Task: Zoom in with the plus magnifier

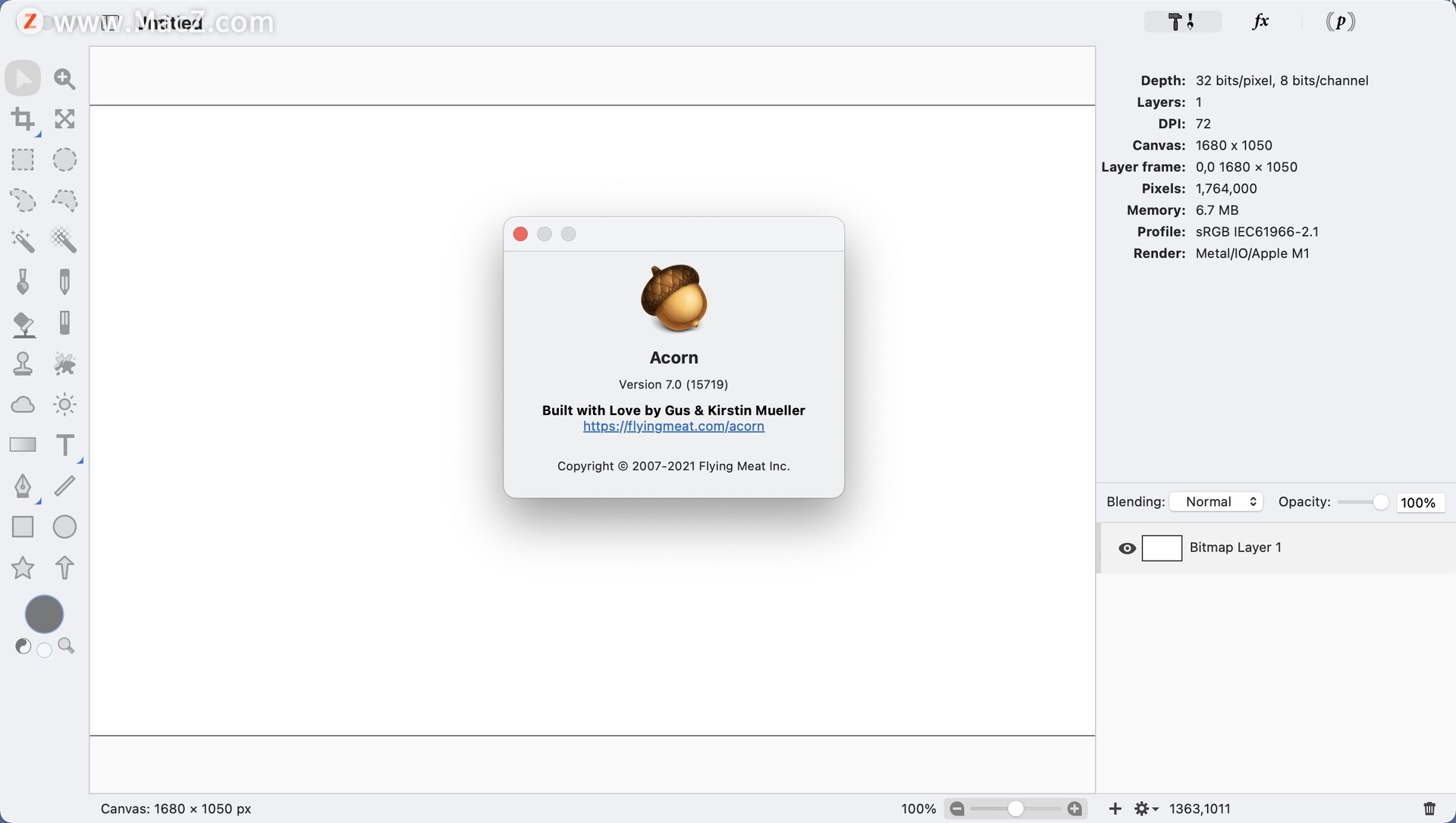Action: pos(1075,809)
